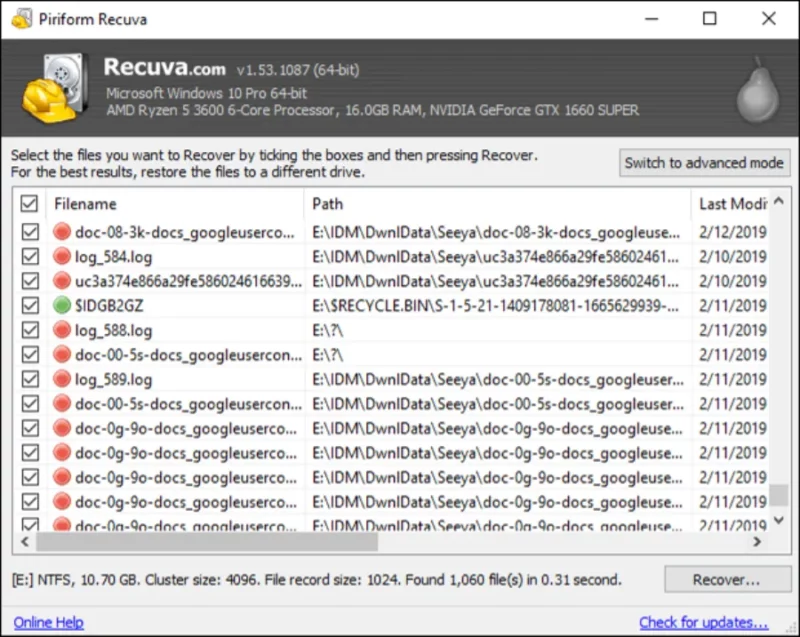Maximize the Piriform Recuva window
The width and height of the screenshot is (800, 637).
(710, 19)
